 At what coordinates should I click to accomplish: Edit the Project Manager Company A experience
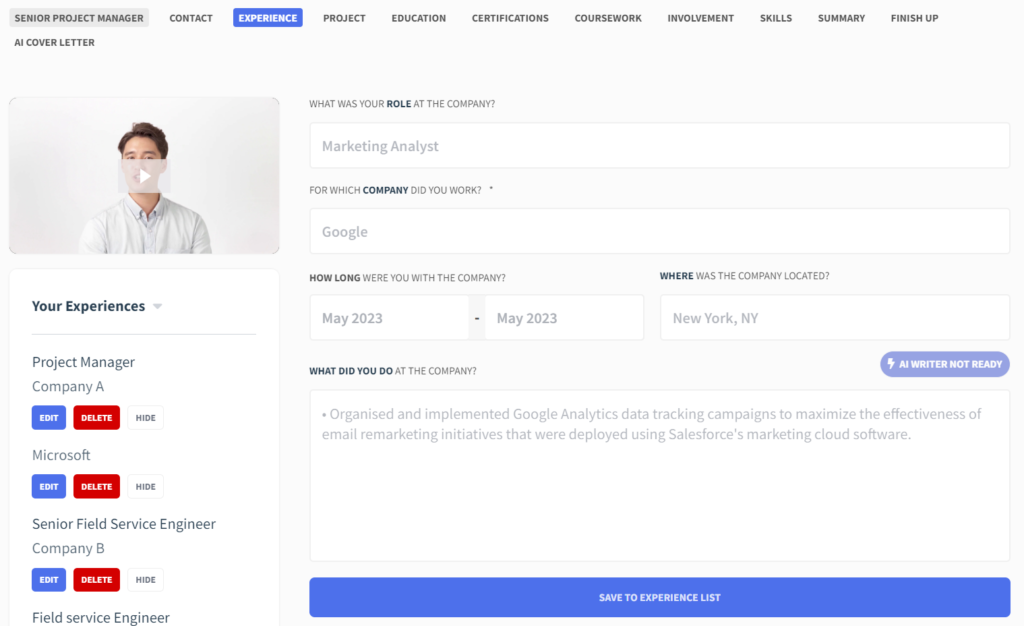[x=49, y=418]
